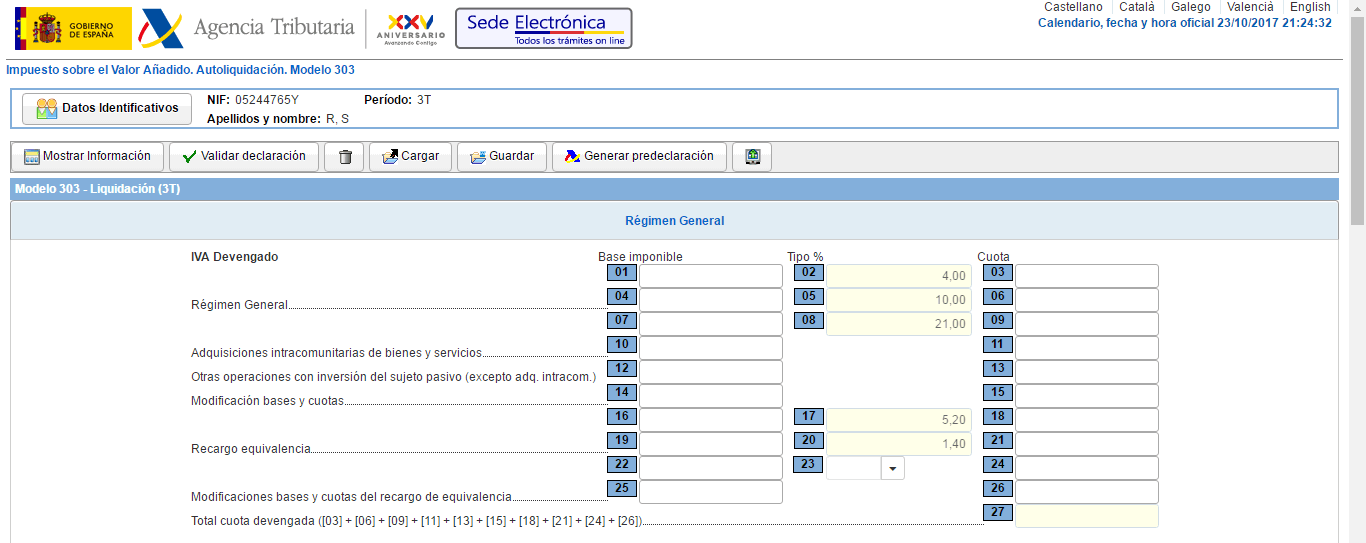The image size is (1366, 543).
Task: Focus the cuota field 09
Action: 1086,324
